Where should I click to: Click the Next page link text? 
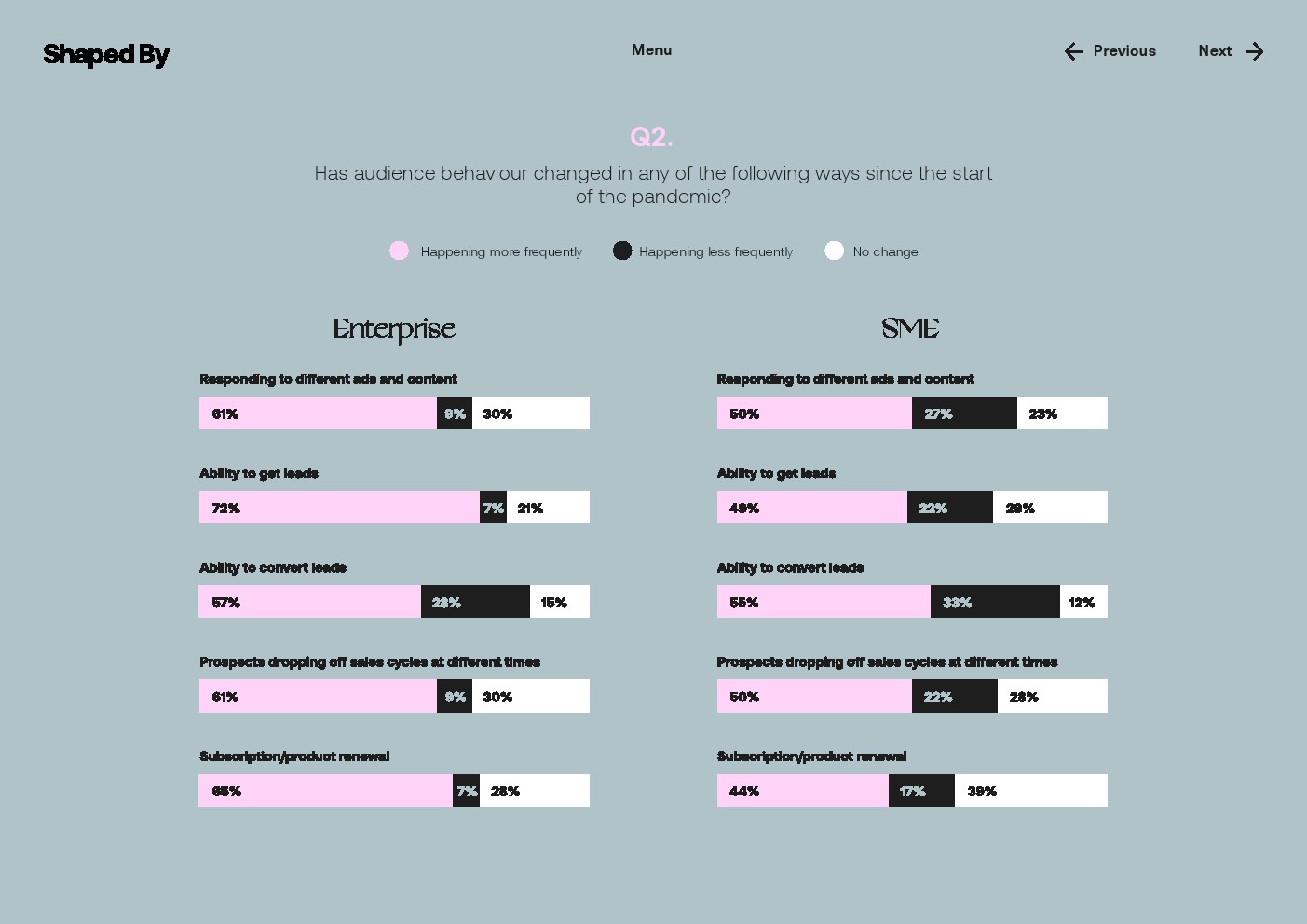pos(1215,51)
